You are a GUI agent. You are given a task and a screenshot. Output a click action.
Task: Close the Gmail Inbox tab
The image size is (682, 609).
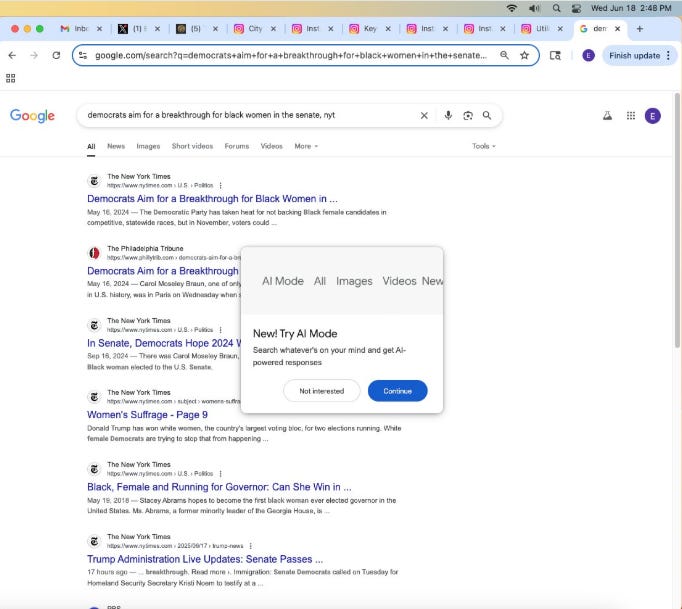pyautogui.click(x=99, y=29)
